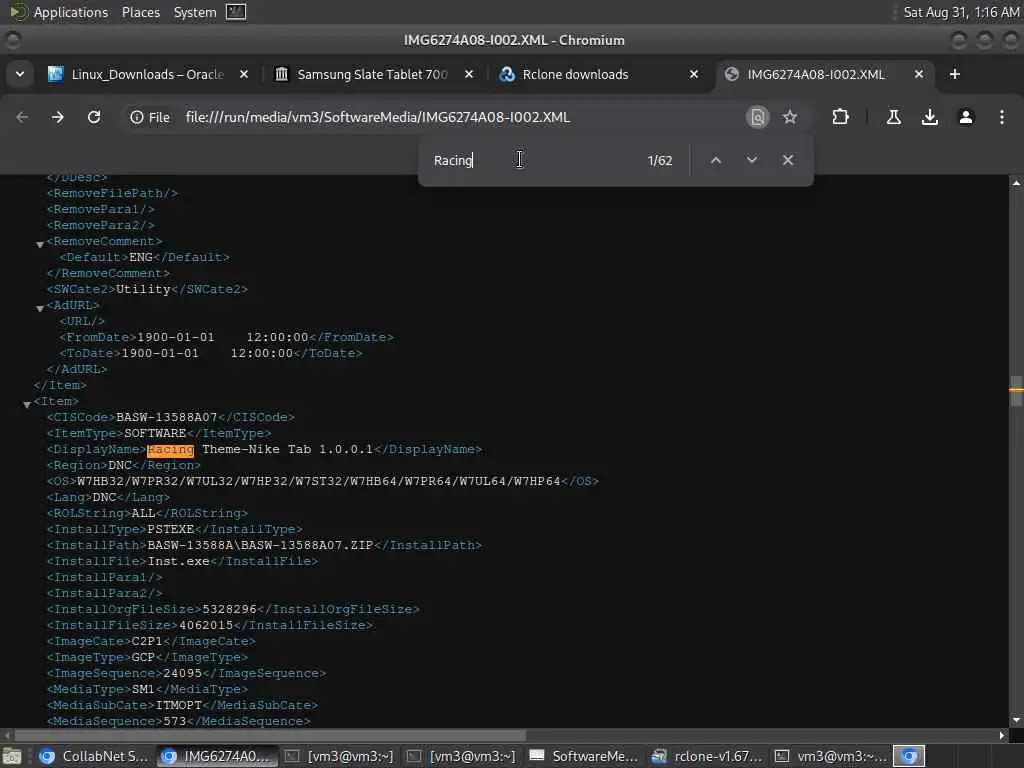The height and width of the screenshot is (768, 1024).
Task: Open the System menu
Action: click(x=195, y=12)
